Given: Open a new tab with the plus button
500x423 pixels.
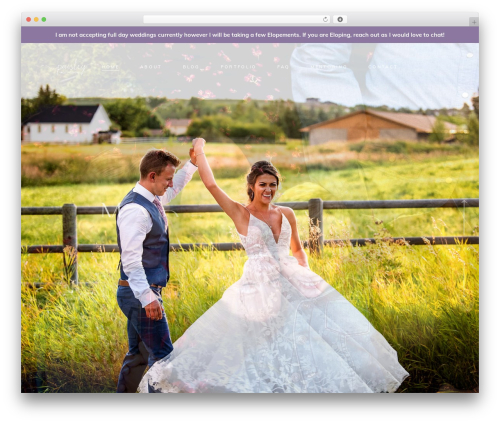Looking at the screenshot, I should pyautogui.click(x=474, y=22).
